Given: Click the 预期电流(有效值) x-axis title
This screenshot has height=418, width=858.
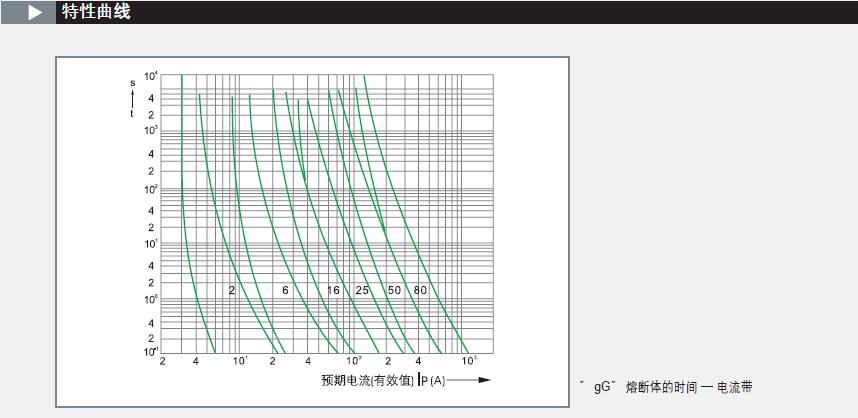Looking at the screenshot, I should [x=367, y=380].
